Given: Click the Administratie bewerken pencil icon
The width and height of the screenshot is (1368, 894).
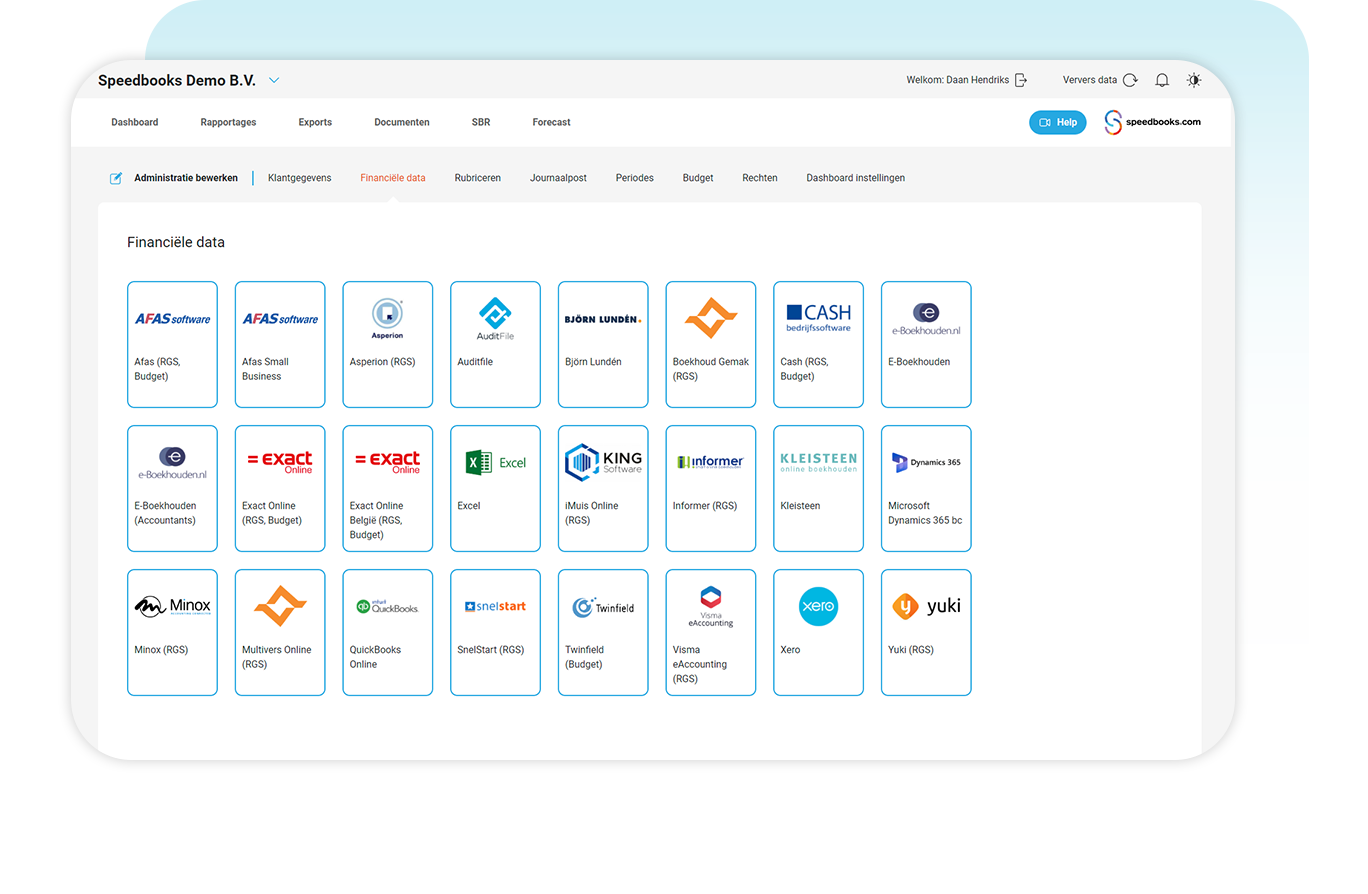Looking at the screenshot, I should [x=116, y=178].
